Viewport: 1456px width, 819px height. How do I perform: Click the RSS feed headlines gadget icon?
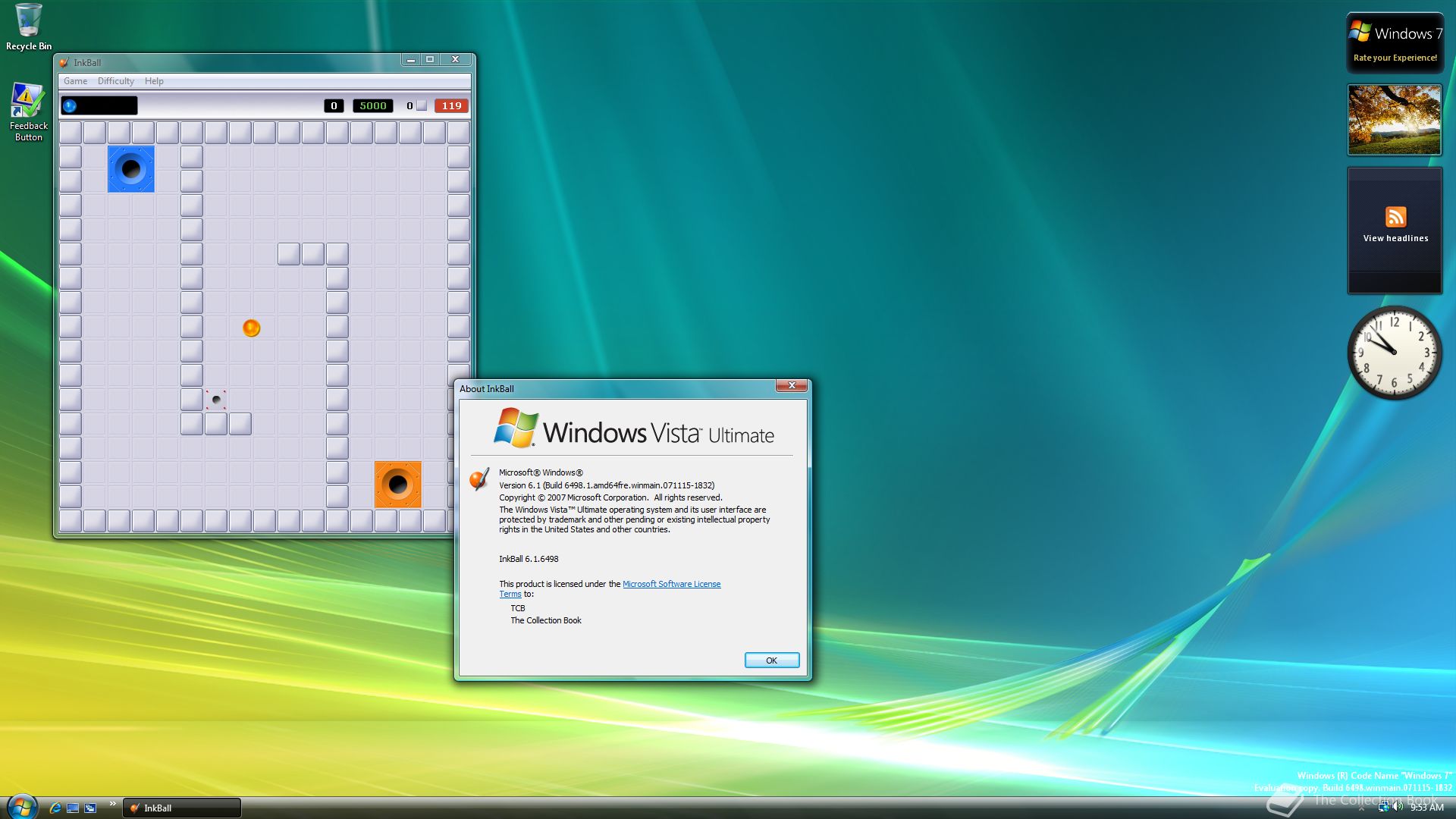[x=1395, y=216]
